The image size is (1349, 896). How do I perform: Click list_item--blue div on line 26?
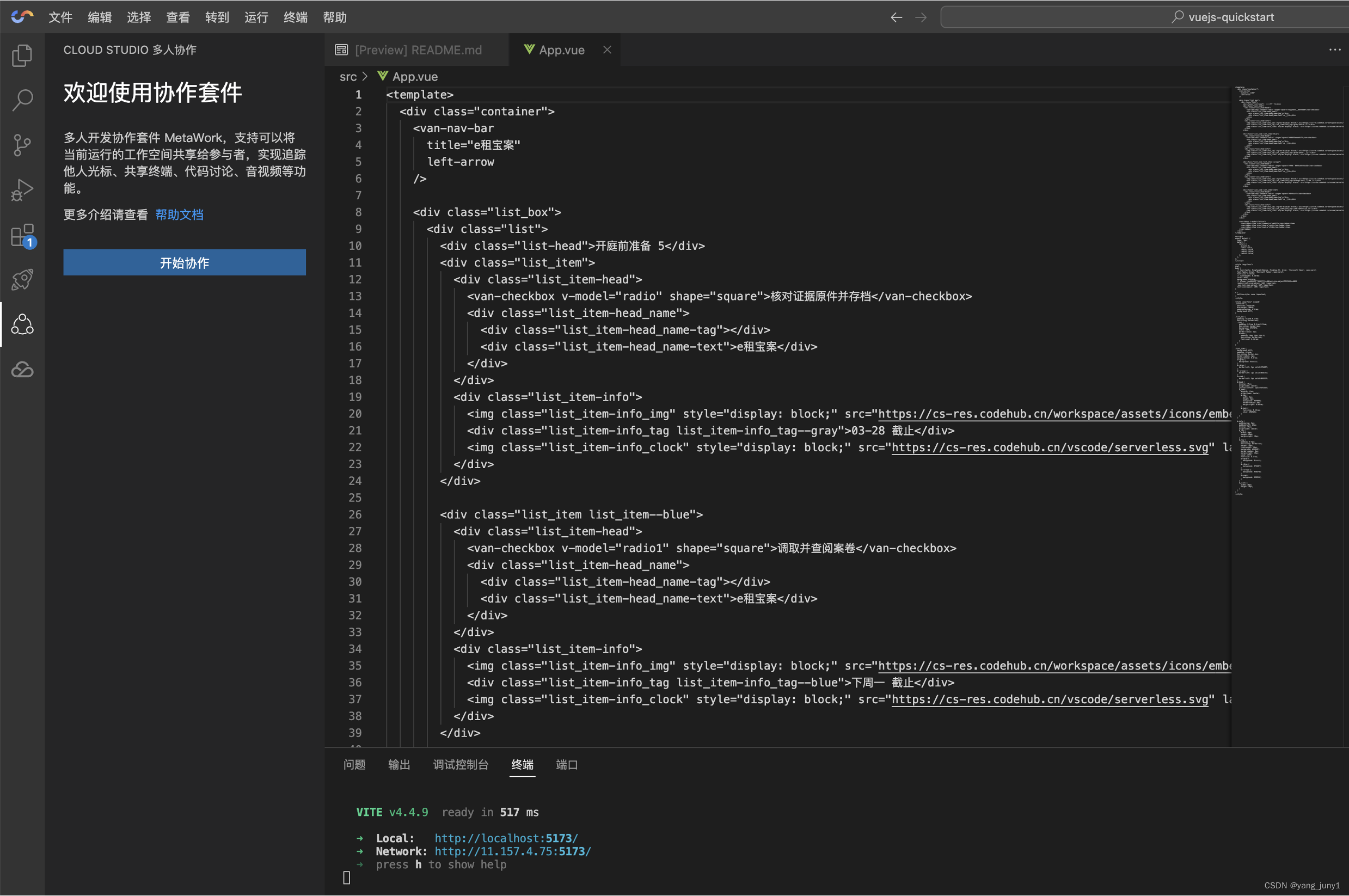coord(572,514)
